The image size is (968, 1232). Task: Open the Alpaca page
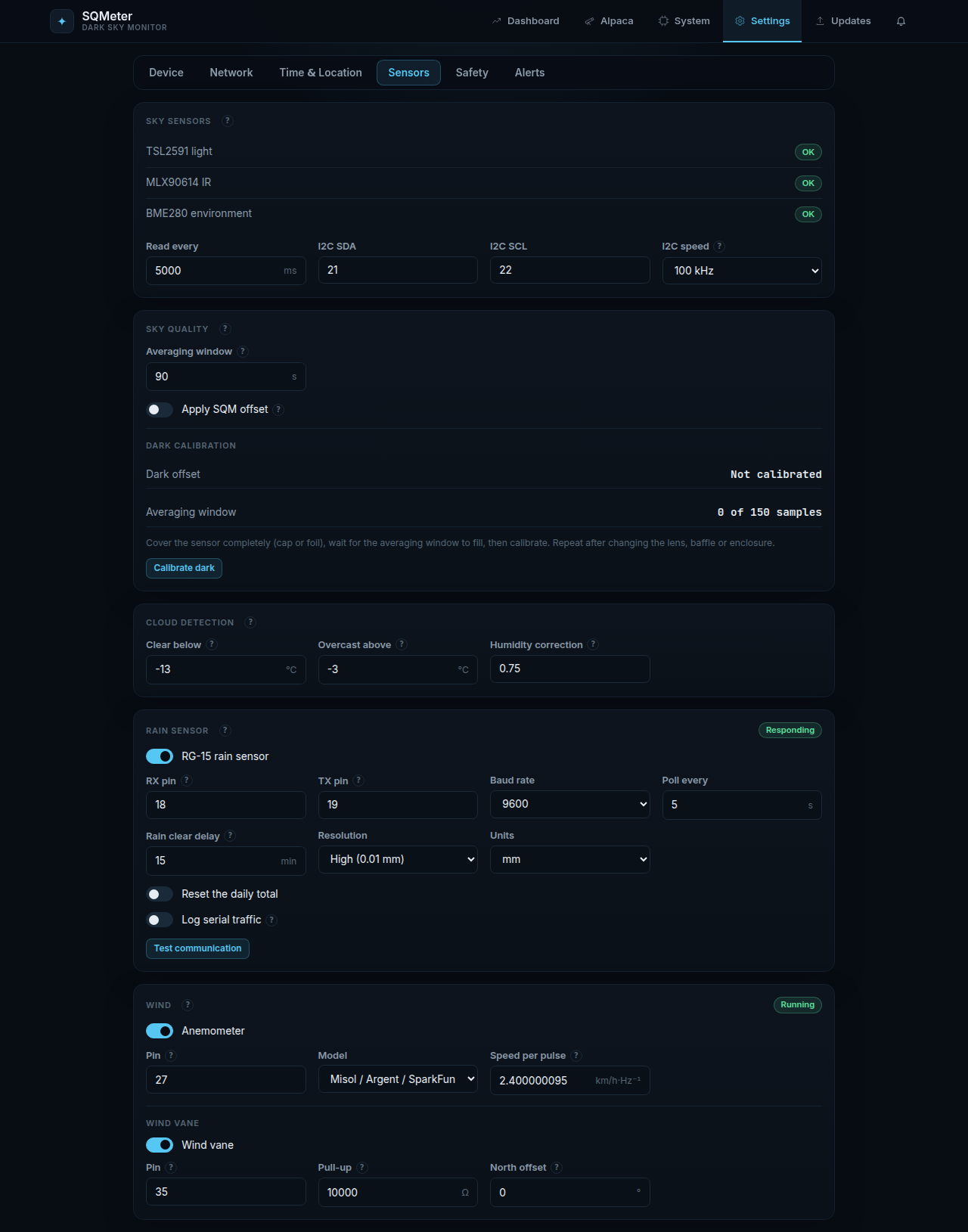pos(609,21)
